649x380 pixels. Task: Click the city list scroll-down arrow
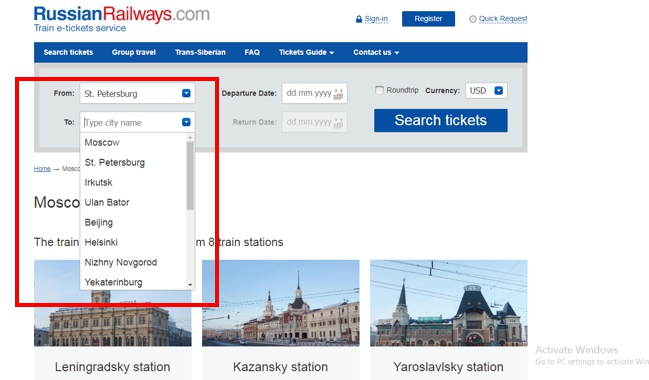pyautogui.click(x=190, y=285)
